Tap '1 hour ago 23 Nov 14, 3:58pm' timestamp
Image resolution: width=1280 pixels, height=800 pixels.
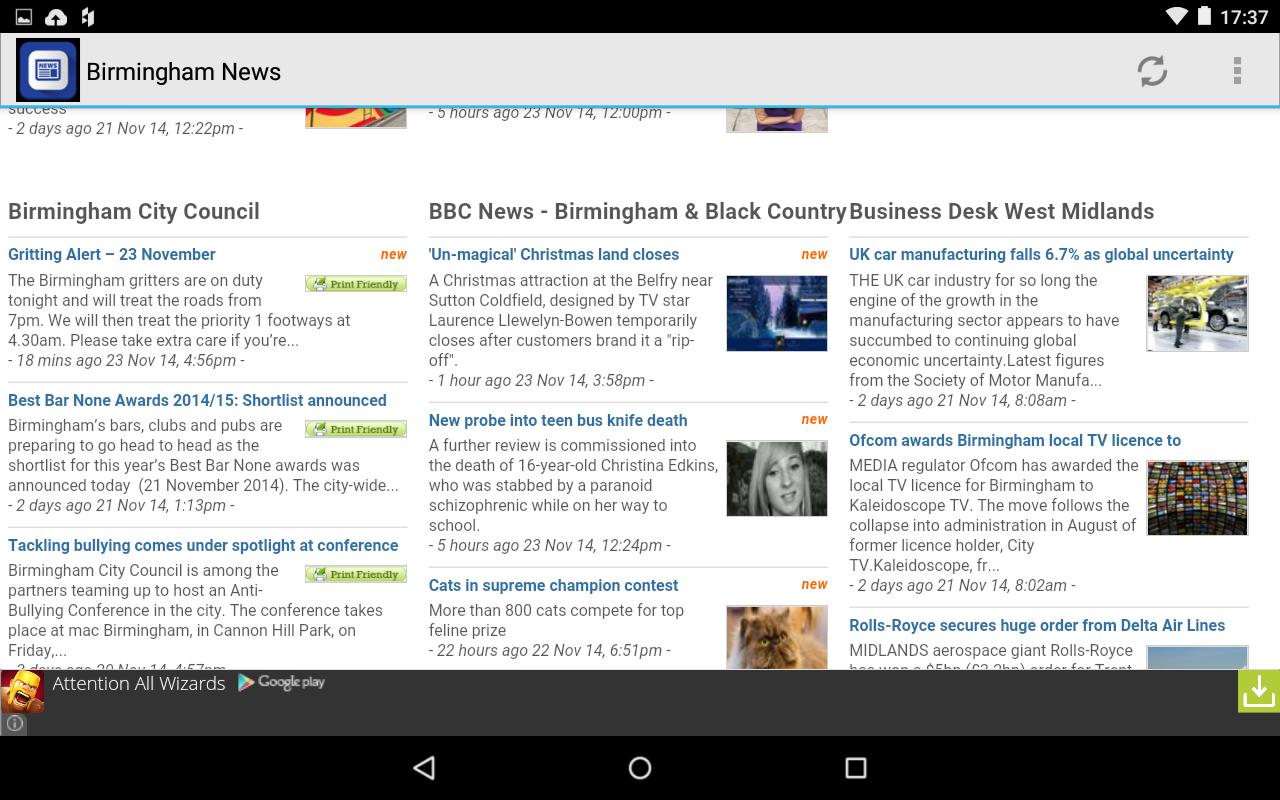[541, 380]
